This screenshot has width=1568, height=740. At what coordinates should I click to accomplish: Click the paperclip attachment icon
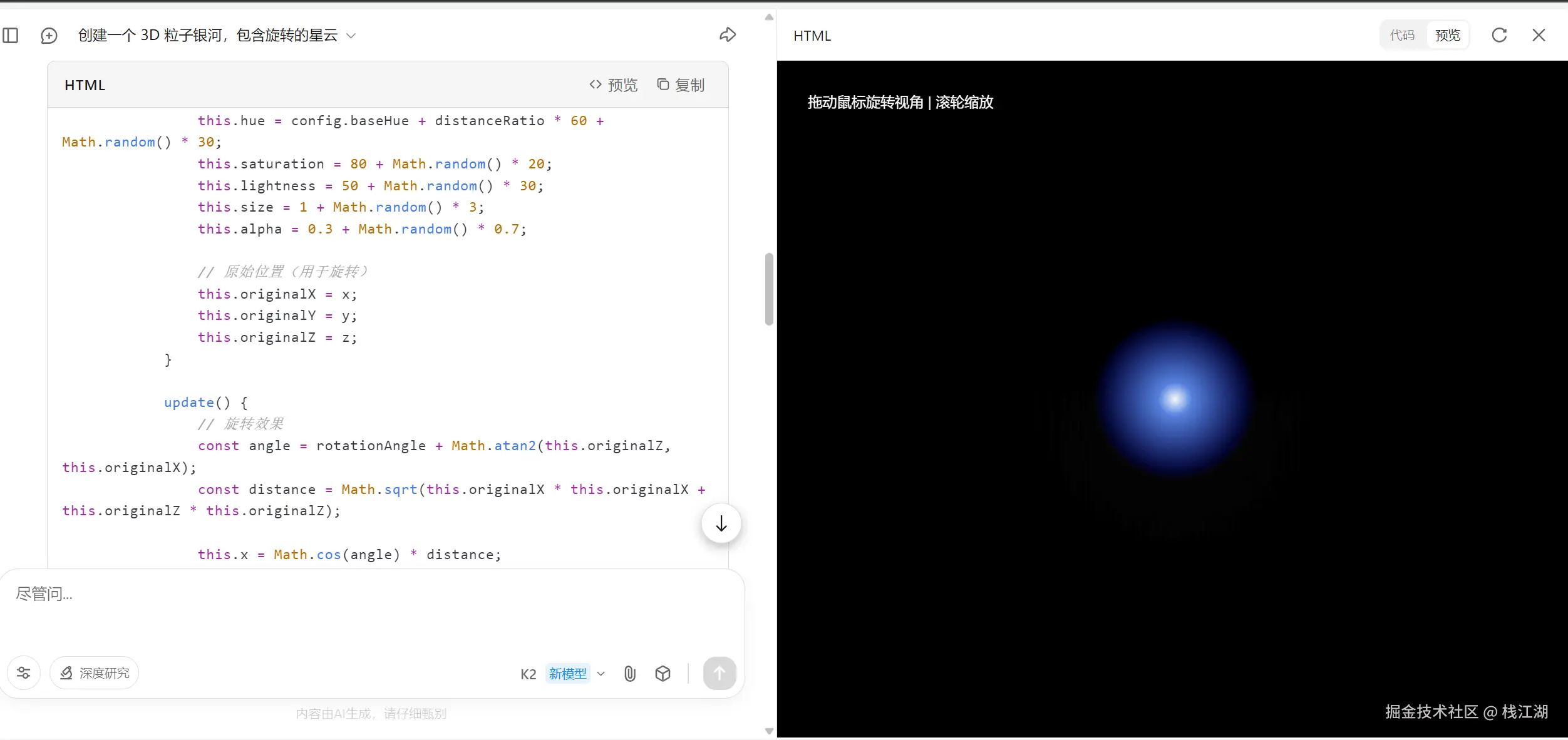coord(630,674)
